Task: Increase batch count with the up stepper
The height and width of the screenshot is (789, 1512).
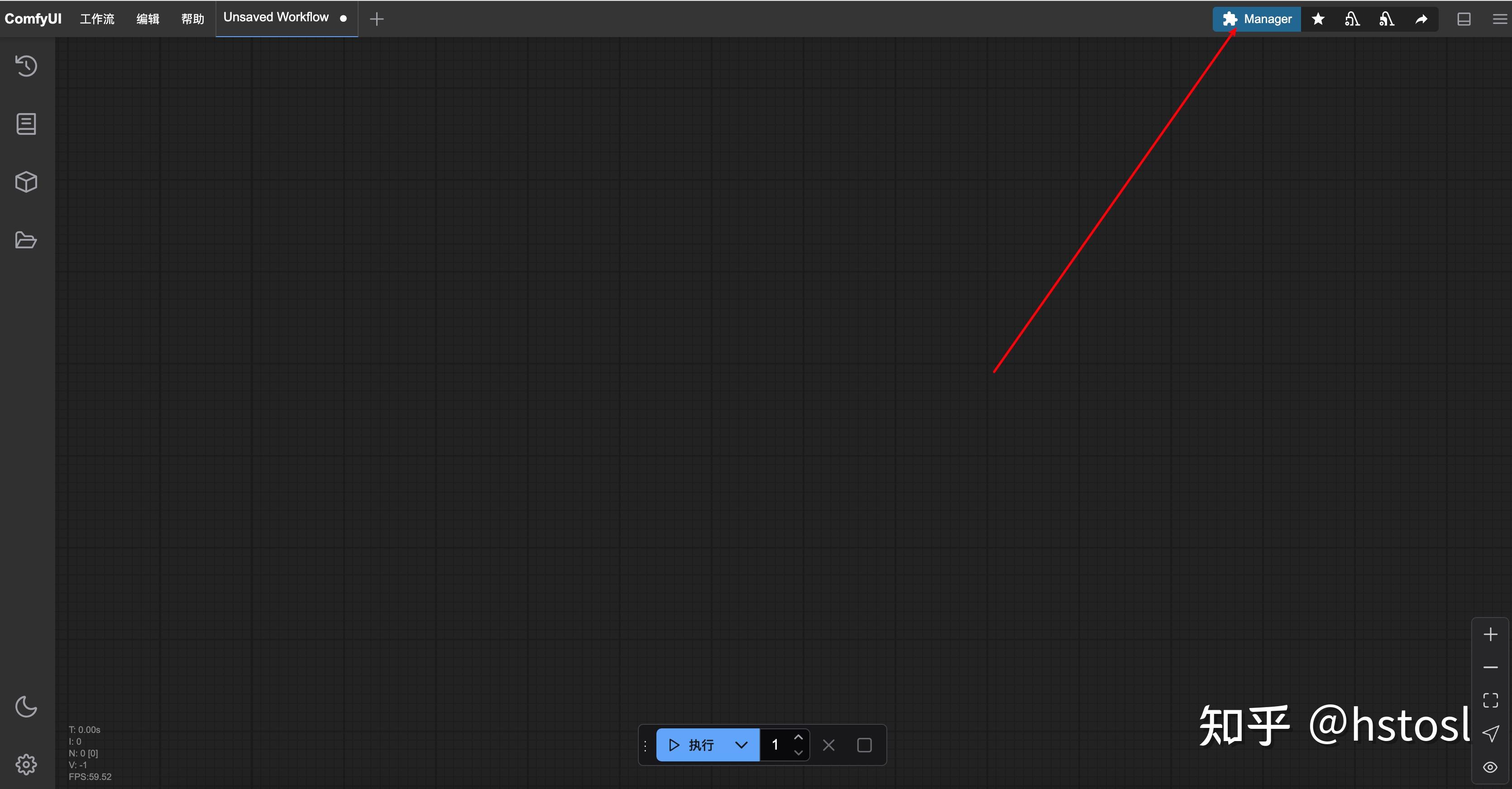Action: click(798, 737)
